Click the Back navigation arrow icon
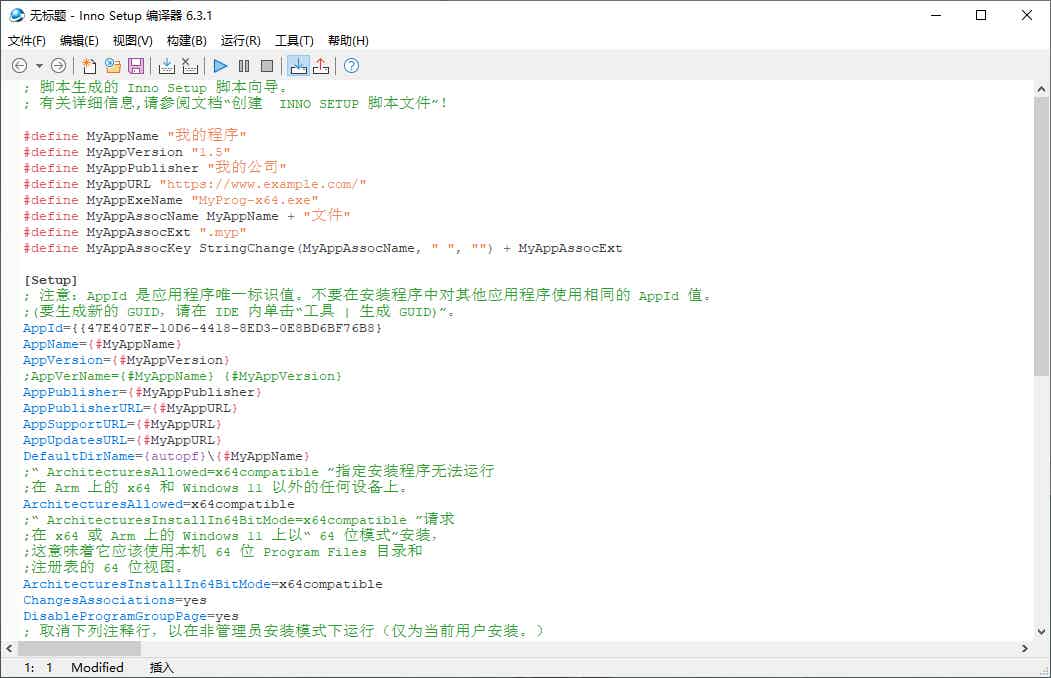1051x678 pixels. tap(19, 66)
